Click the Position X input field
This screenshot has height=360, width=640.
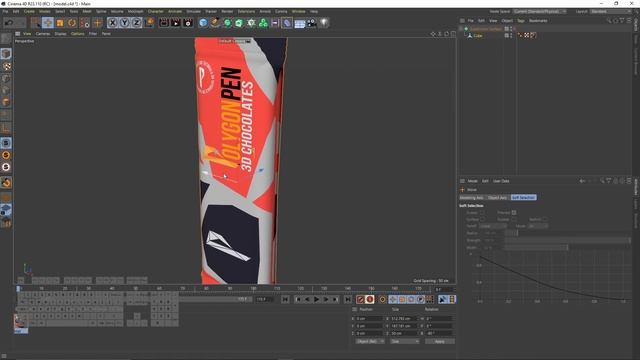369,318
